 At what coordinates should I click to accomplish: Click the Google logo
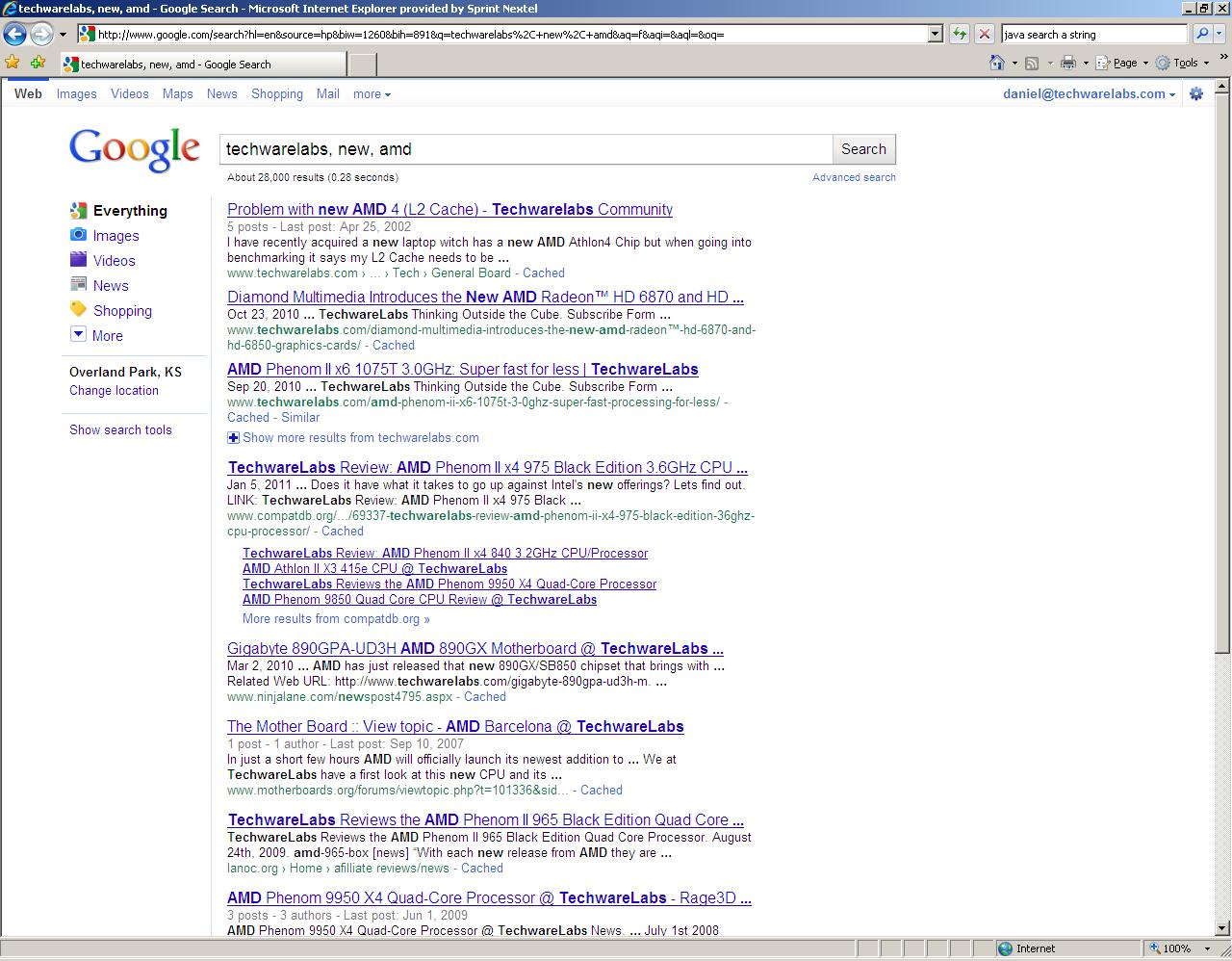coord(134,149)
